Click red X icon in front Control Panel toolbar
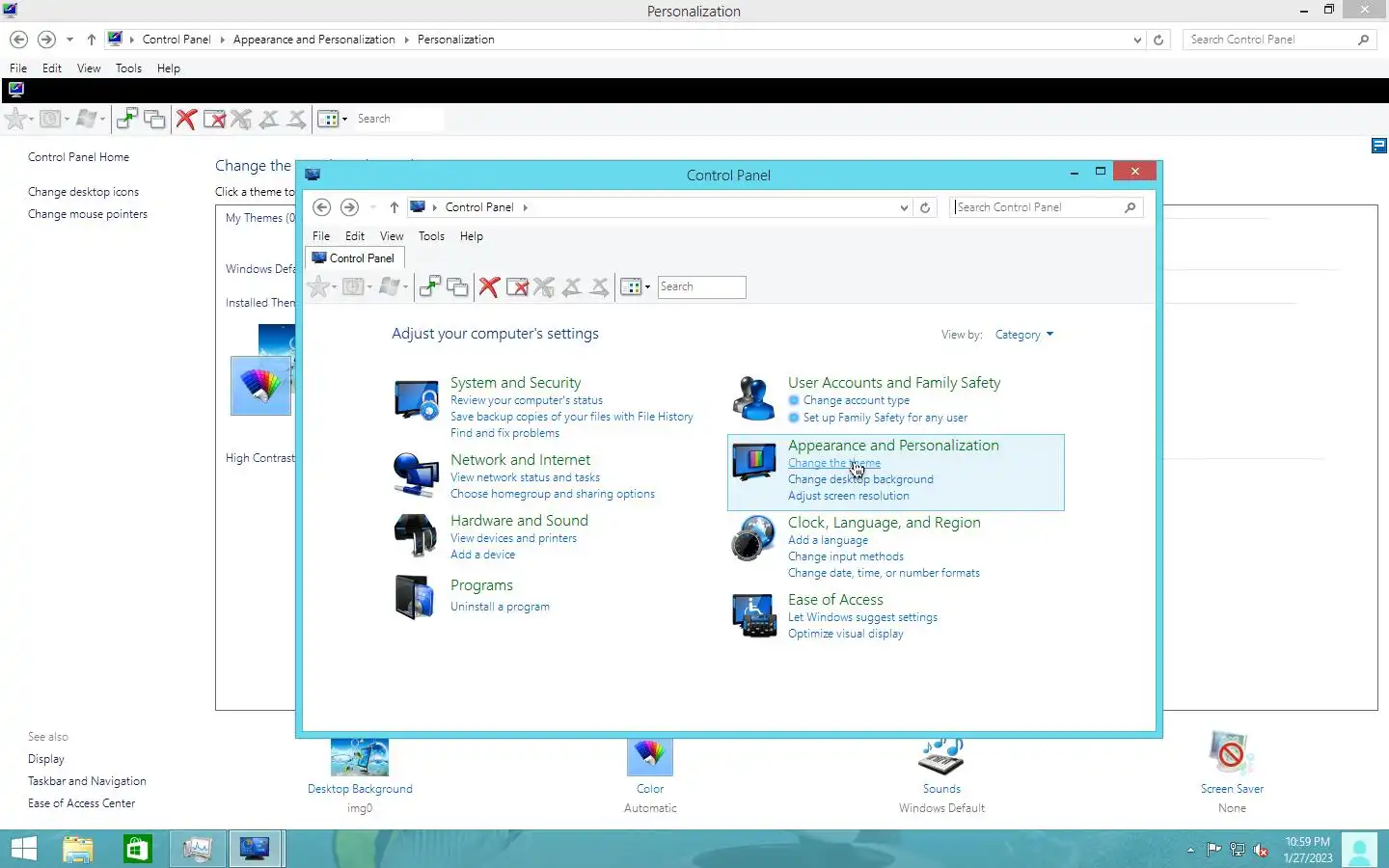 click(489, 286)
